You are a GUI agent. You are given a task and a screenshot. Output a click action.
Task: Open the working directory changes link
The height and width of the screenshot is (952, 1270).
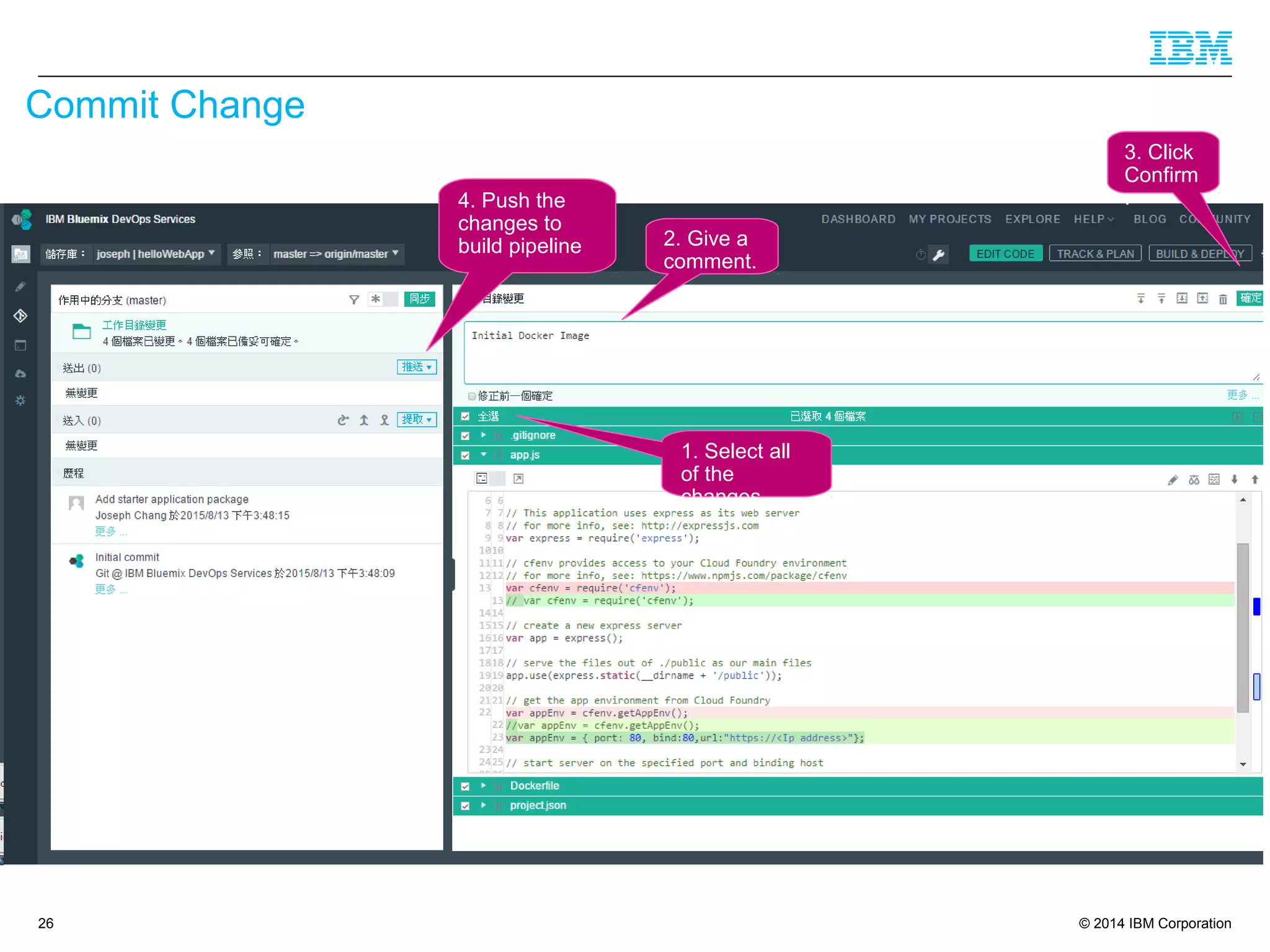pyautogui.click(x=134, y=325)
